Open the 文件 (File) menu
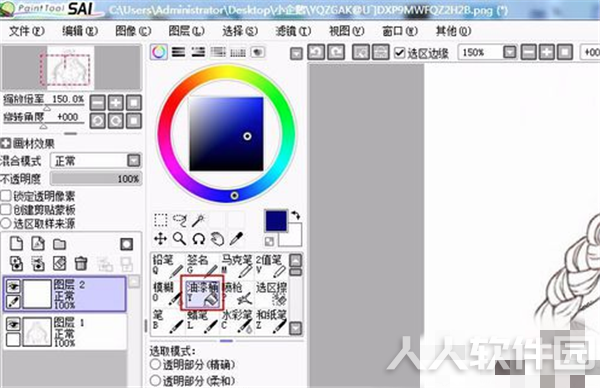This screenshot has width=600, height=388. pos(26,31)
